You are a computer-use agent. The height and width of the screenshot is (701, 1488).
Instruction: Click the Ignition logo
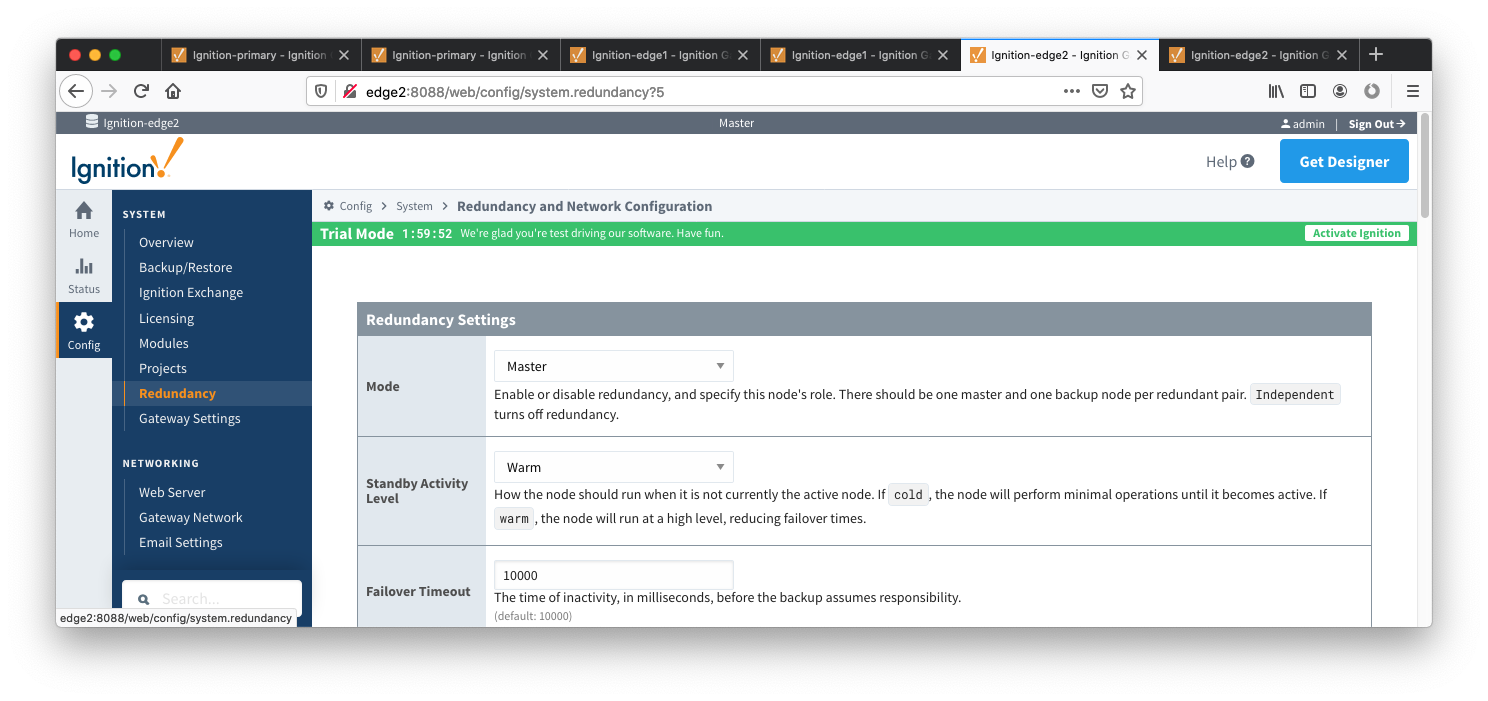click(127, 162)
